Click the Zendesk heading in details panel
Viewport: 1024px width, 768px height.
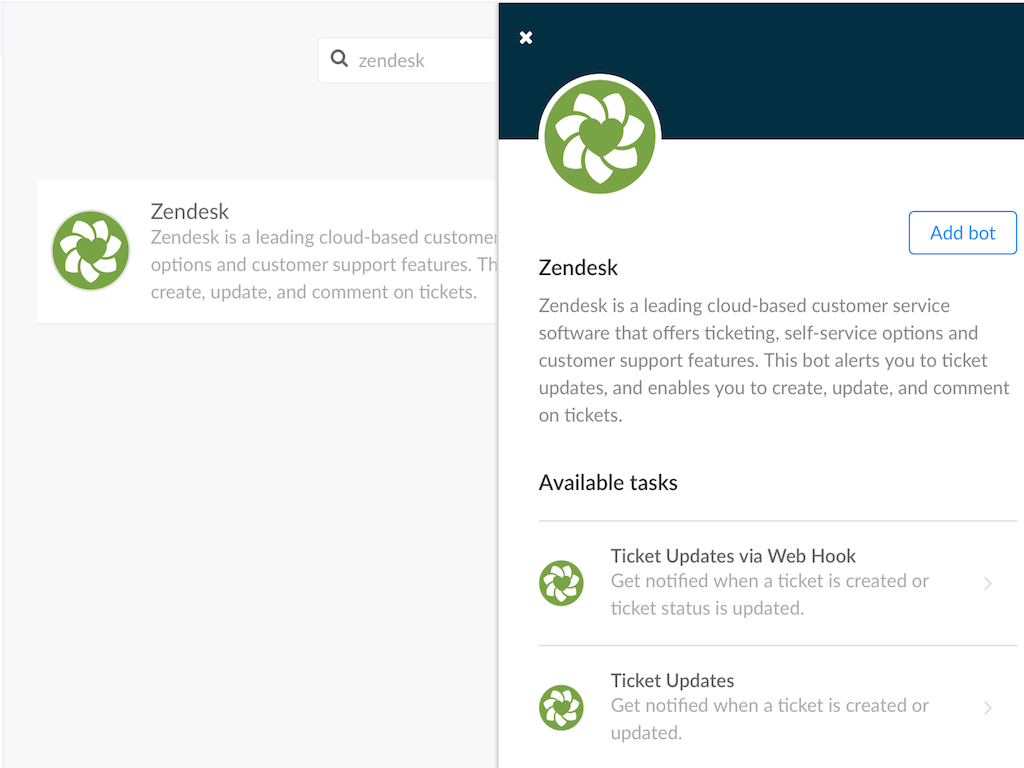(578, 268)
